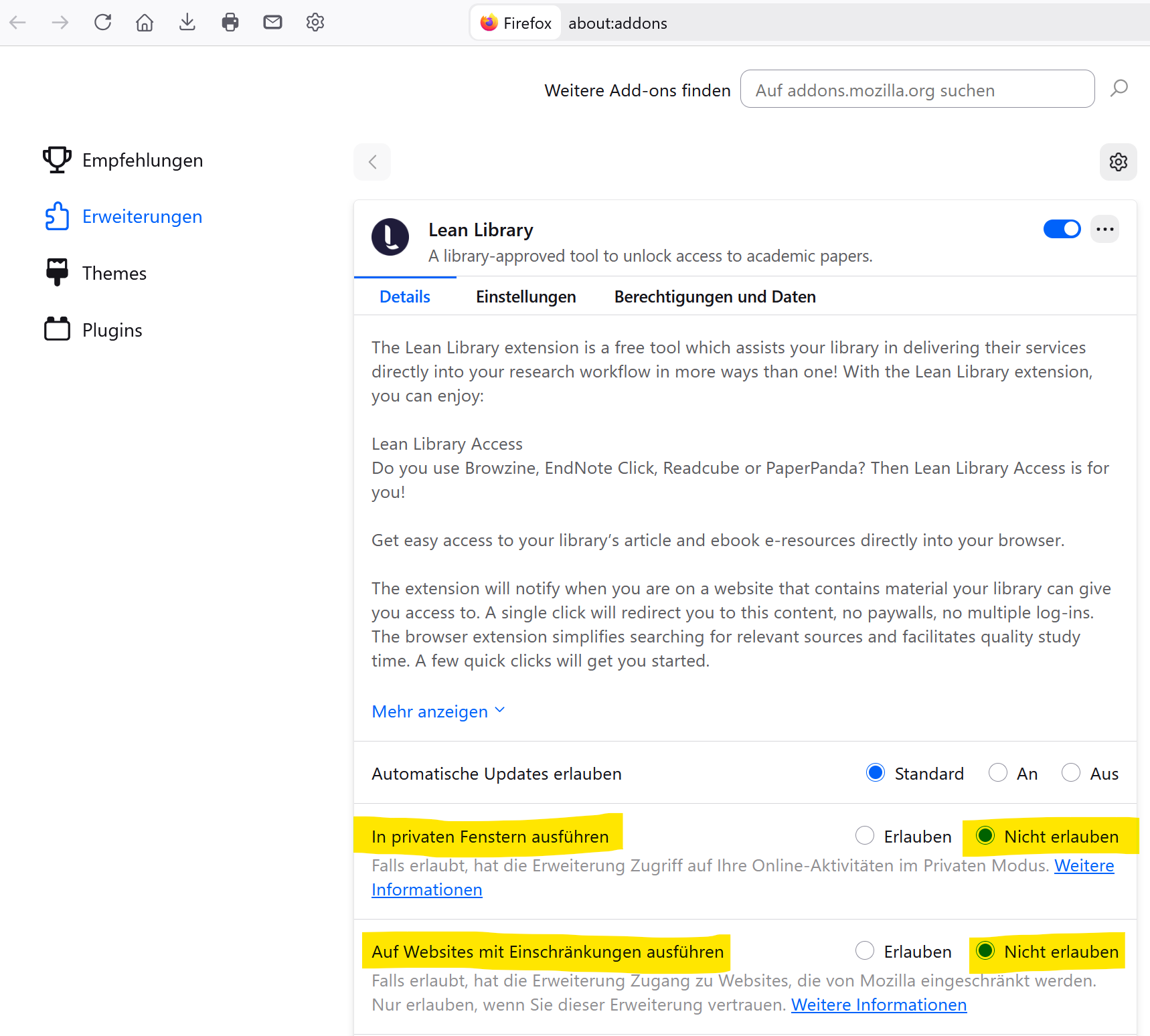Click the reload page icon
The width and height of the screenshot is (1150, 1036).
click(102, 23)
